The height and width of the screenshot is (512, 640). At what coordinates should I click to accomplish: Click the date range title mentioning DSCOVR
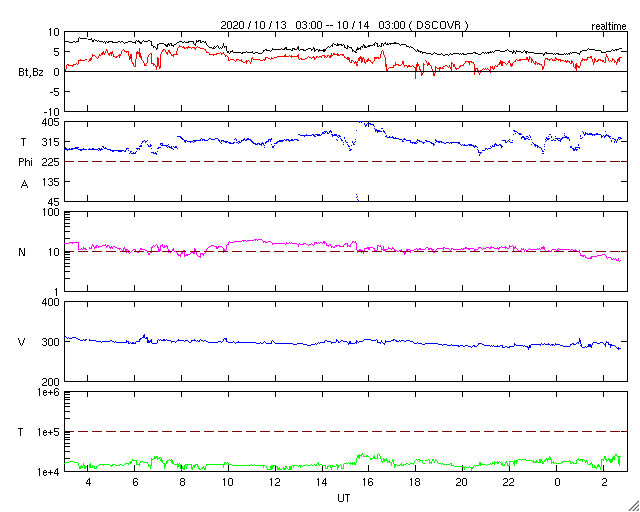click(344, 25)
